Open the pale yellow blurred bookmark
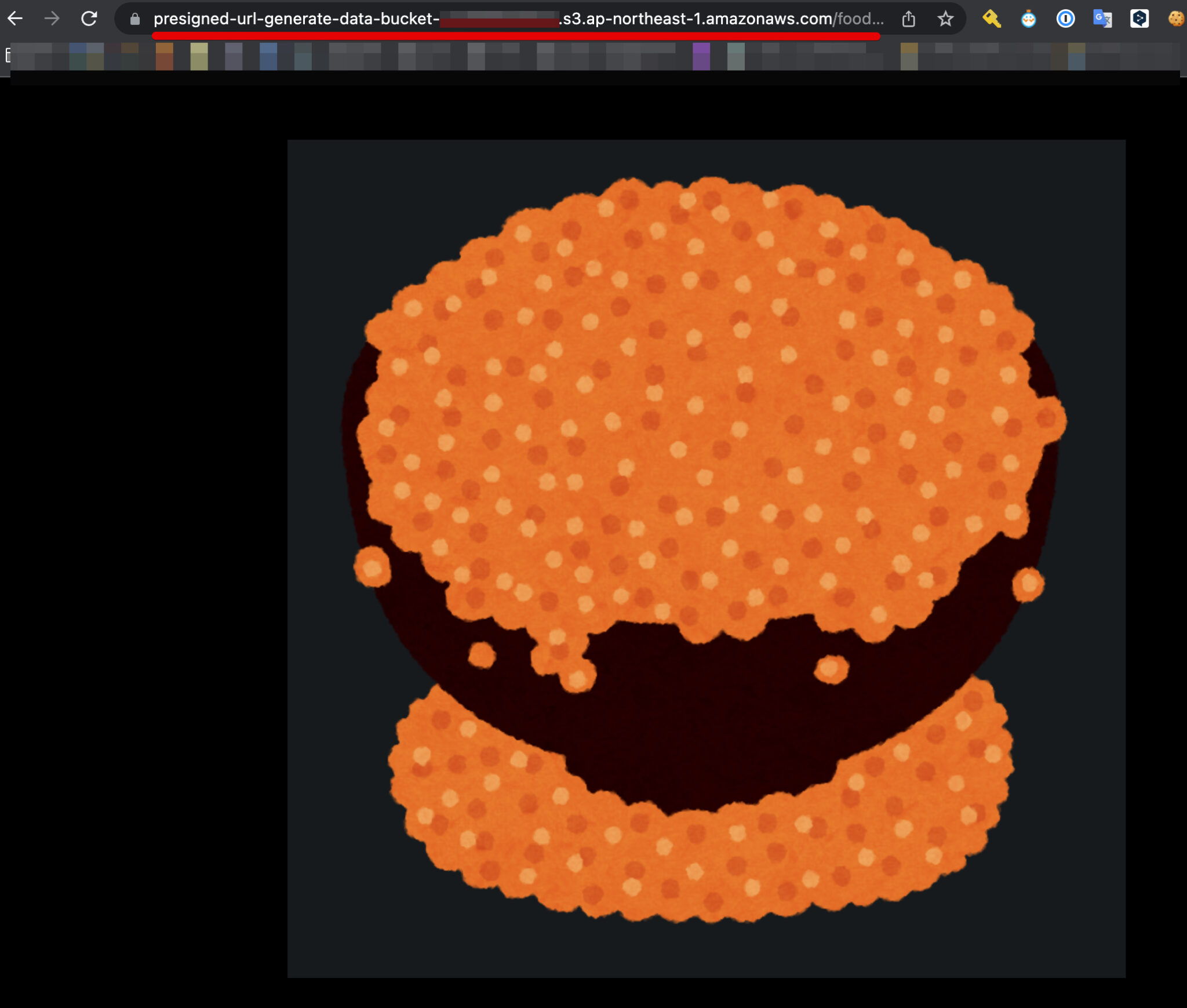 (199, 56)
